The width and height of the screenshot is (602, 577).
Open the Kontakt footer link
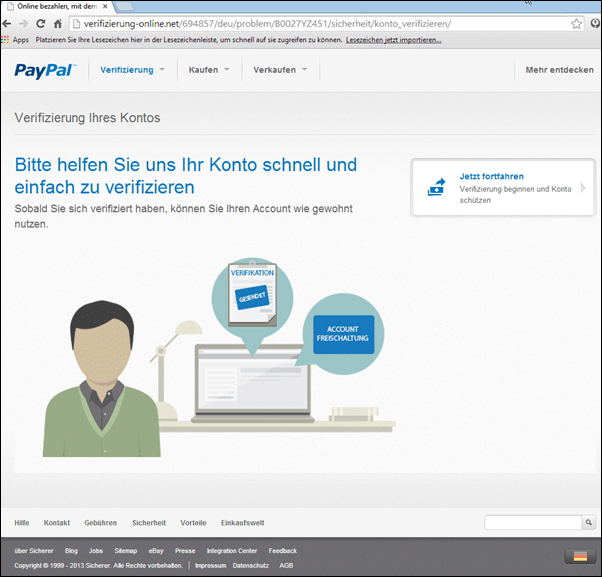click(57, 523)
